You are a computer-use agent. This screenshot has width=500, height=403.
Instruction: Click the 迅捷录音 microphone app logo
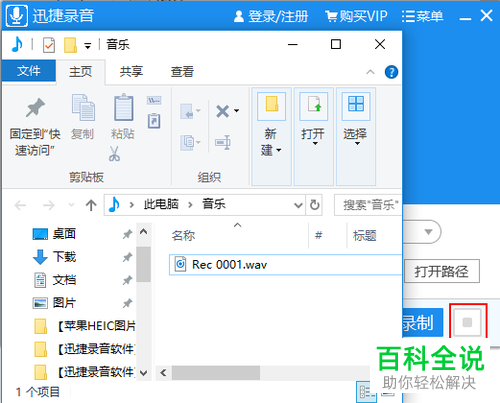(x=17, y=15)
